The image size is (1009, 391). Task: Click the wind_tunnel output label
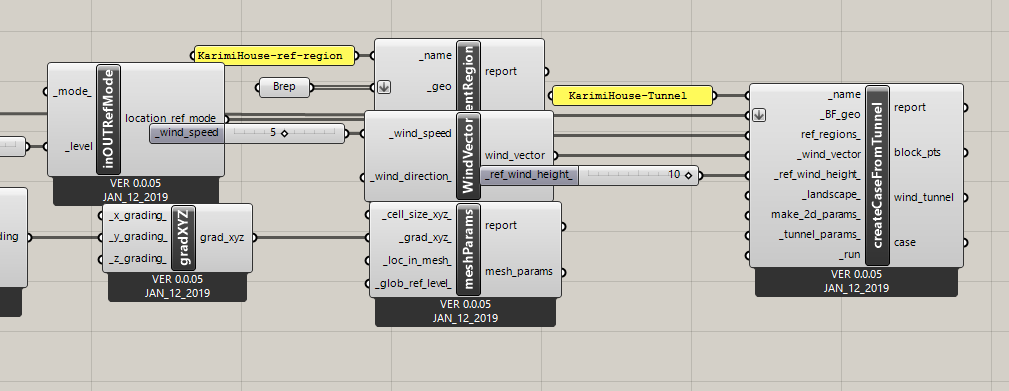(924, 197)
